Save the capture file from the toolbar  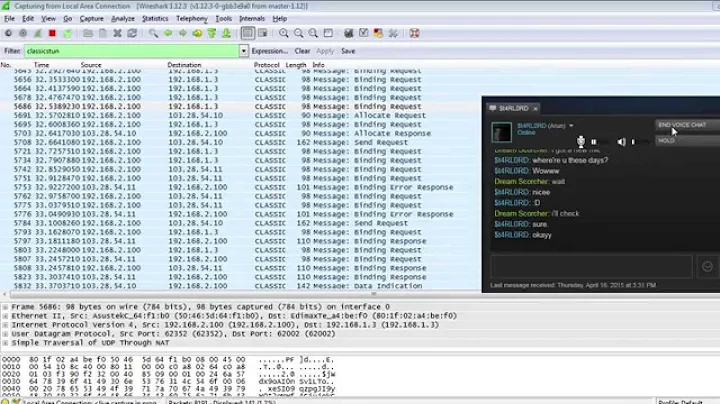(x=102, y=33)
